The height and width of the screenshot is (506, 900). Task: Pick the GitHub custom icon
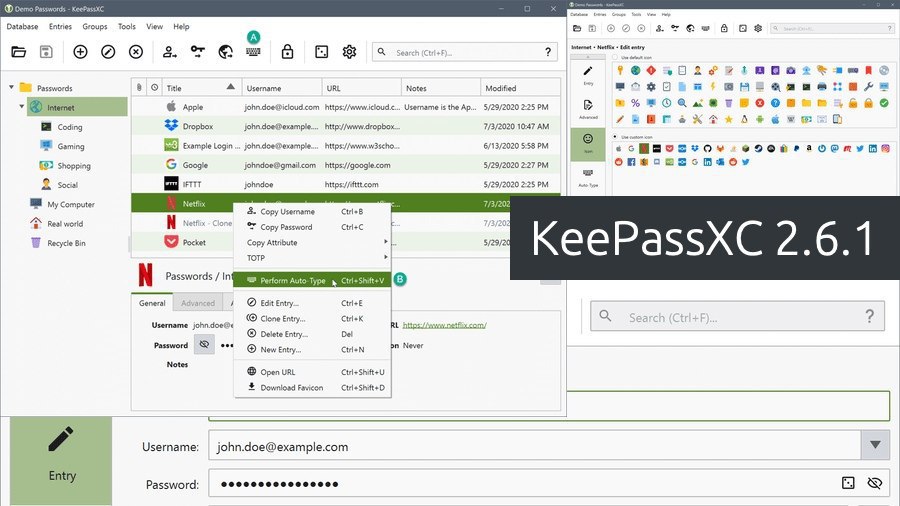point(707,148)
